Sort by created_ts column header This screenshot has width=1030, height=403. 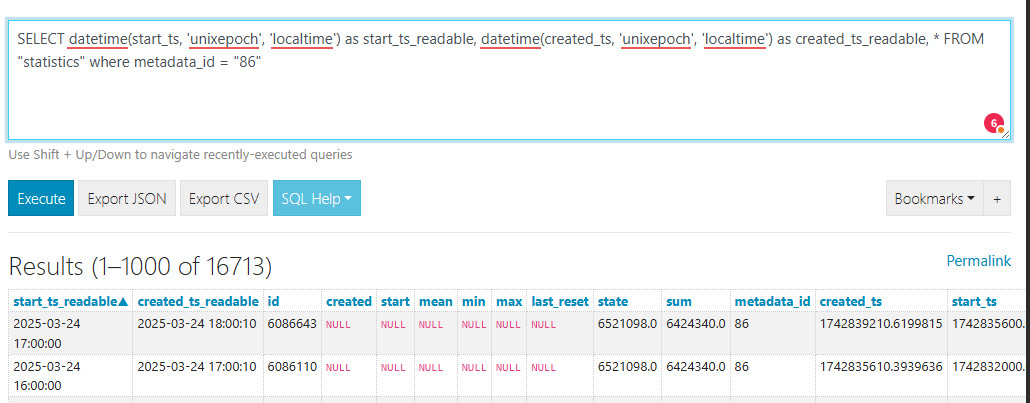(x=850, y=301)
